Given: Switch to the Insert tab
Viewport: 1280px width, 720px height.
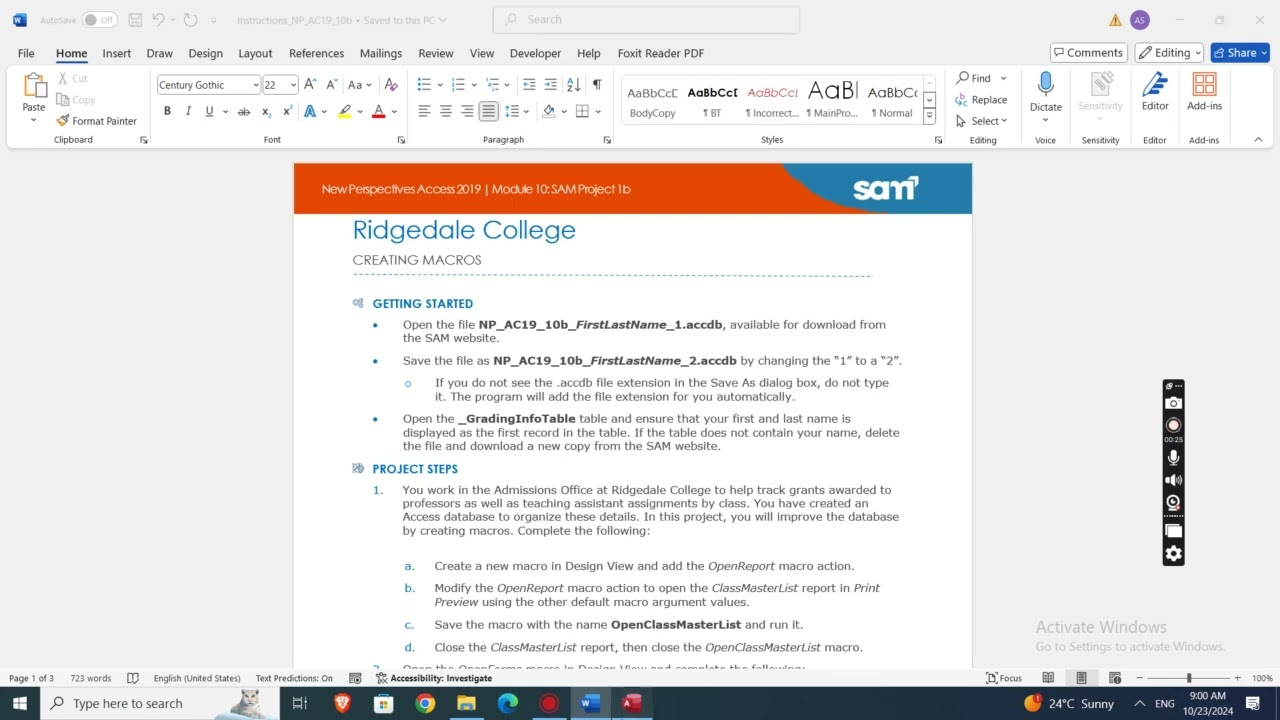Looking at the screenshot, I should coord(117,53).
